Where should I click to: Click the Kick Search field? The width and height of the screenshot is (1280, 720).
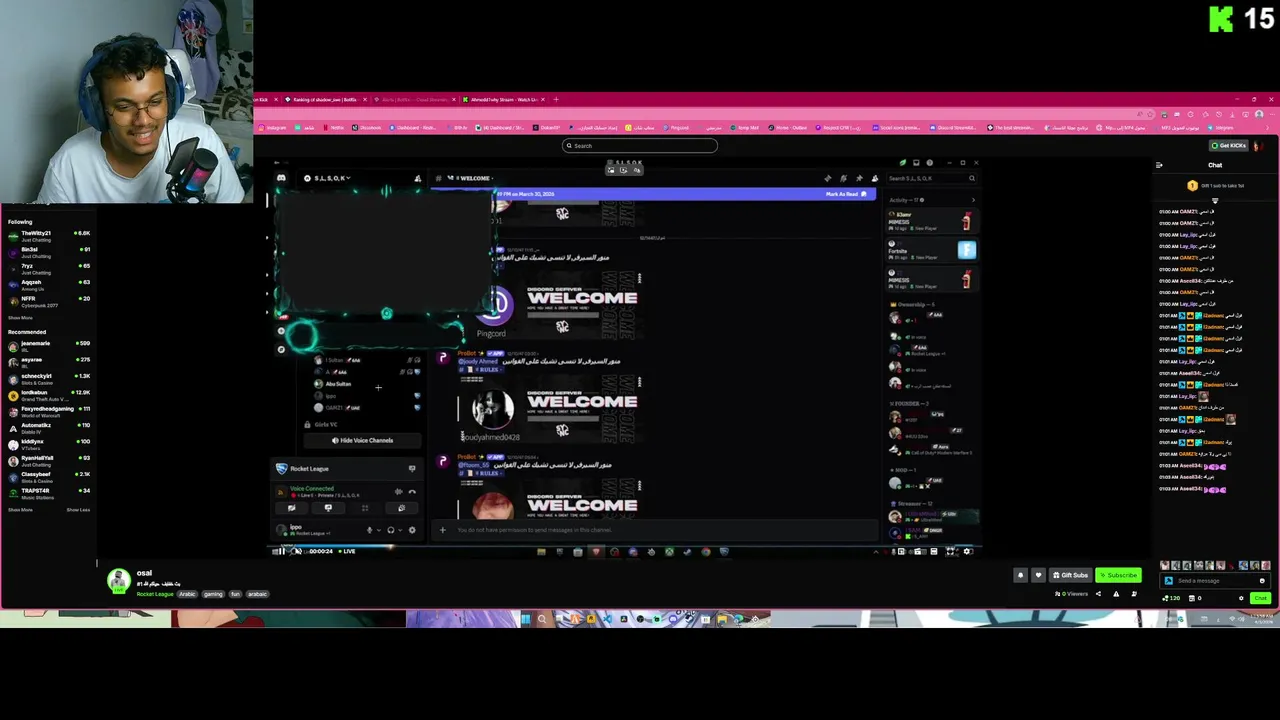click(x=640, y=145)
